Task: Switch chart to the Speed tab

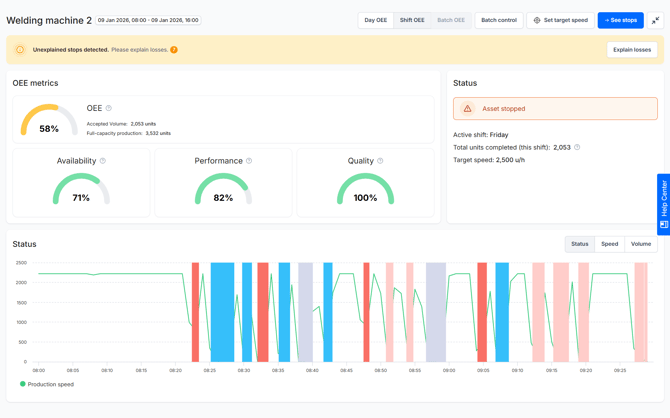Action: 609,244
